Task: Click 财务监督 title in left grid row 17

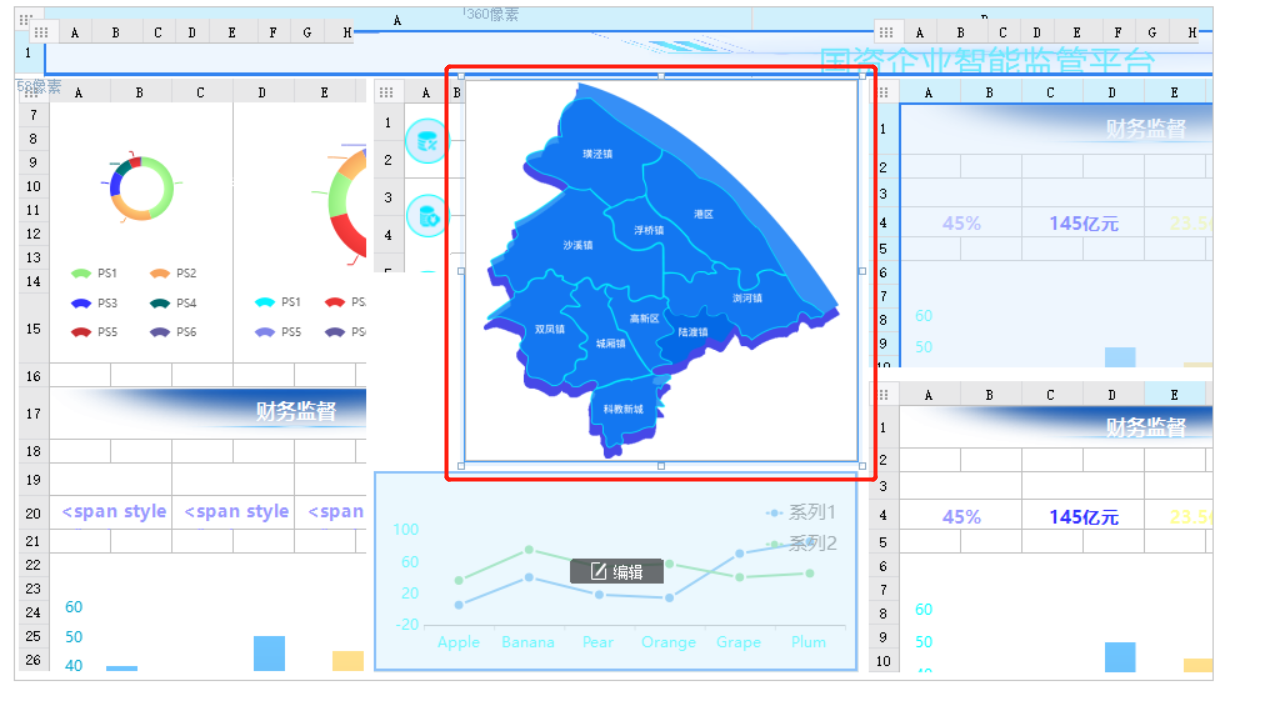Action: coord(296,411)
